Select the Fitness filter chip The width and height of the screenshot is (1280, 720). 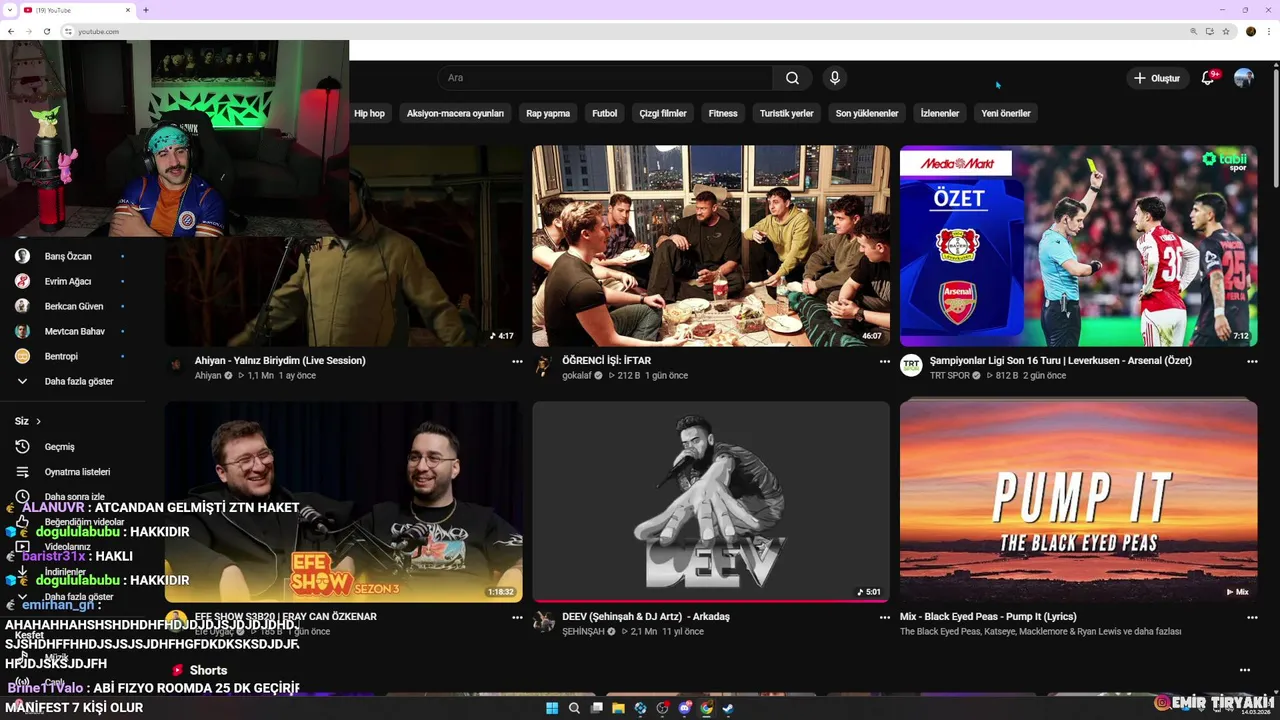pyautogui.click(x=723, y=113)
